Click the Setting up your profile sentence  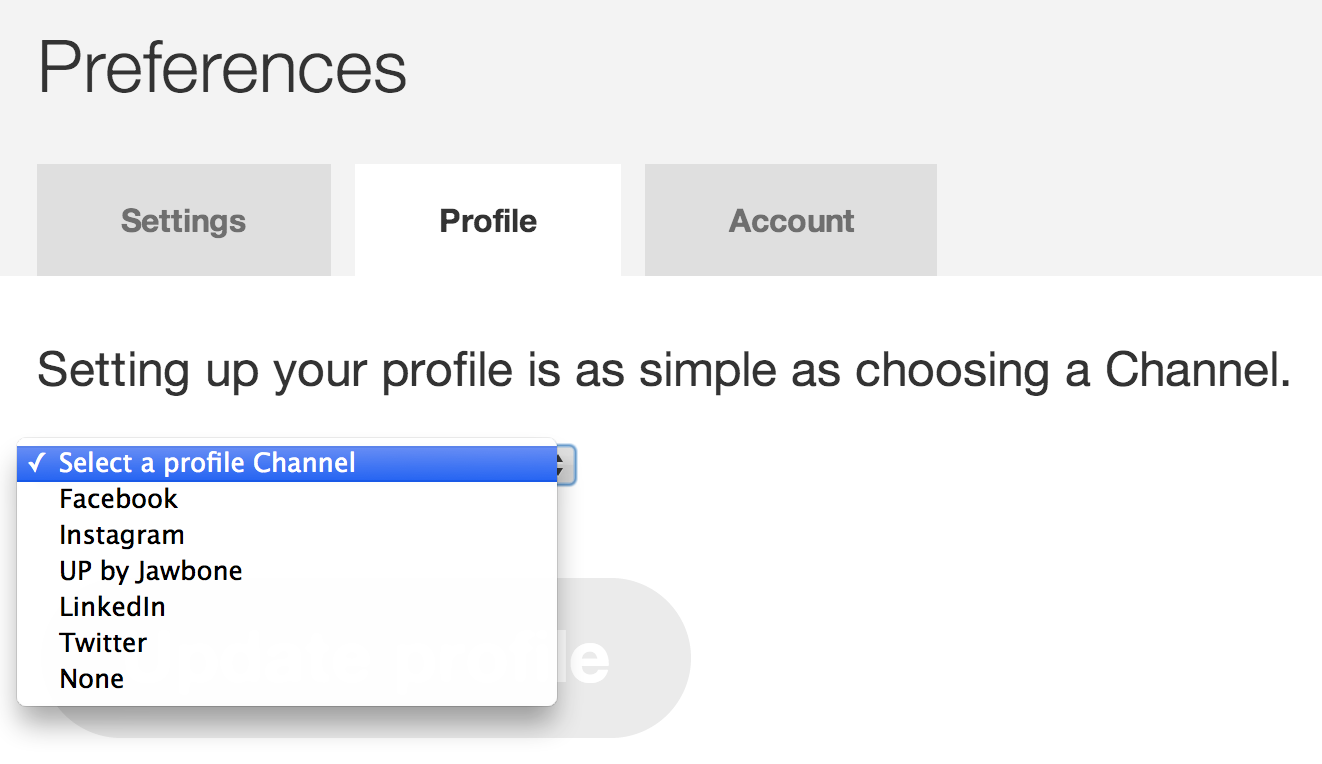coord(664,370)
